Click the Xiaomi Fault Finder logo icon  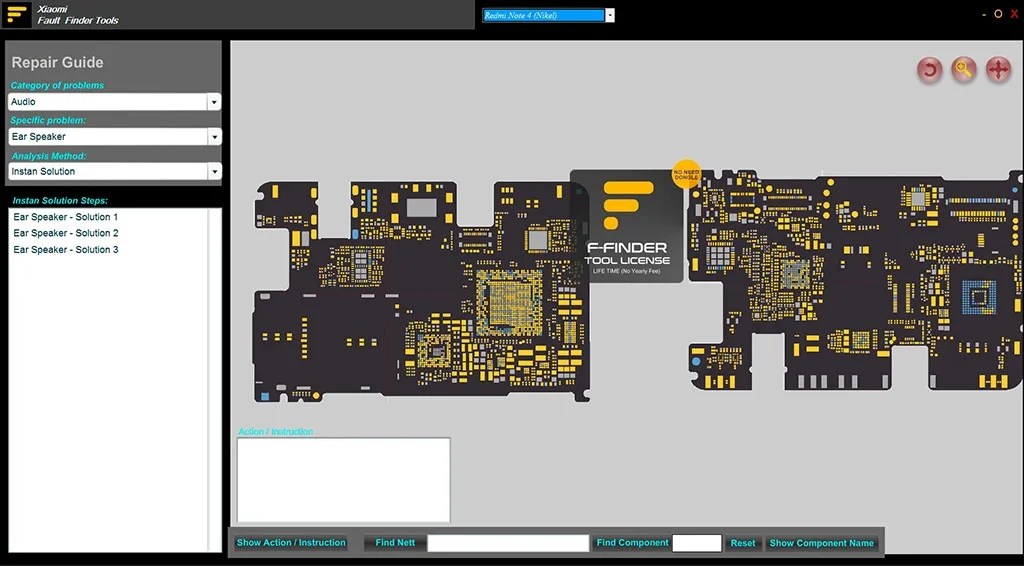point(16,14)
